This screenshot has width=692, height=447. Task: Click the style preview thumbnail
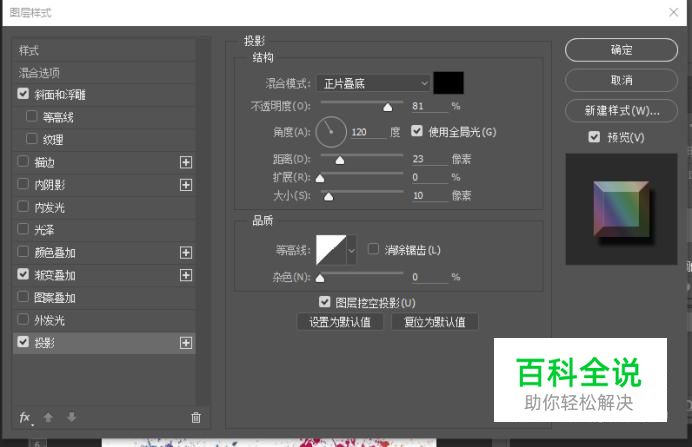(x=621, y=209)
